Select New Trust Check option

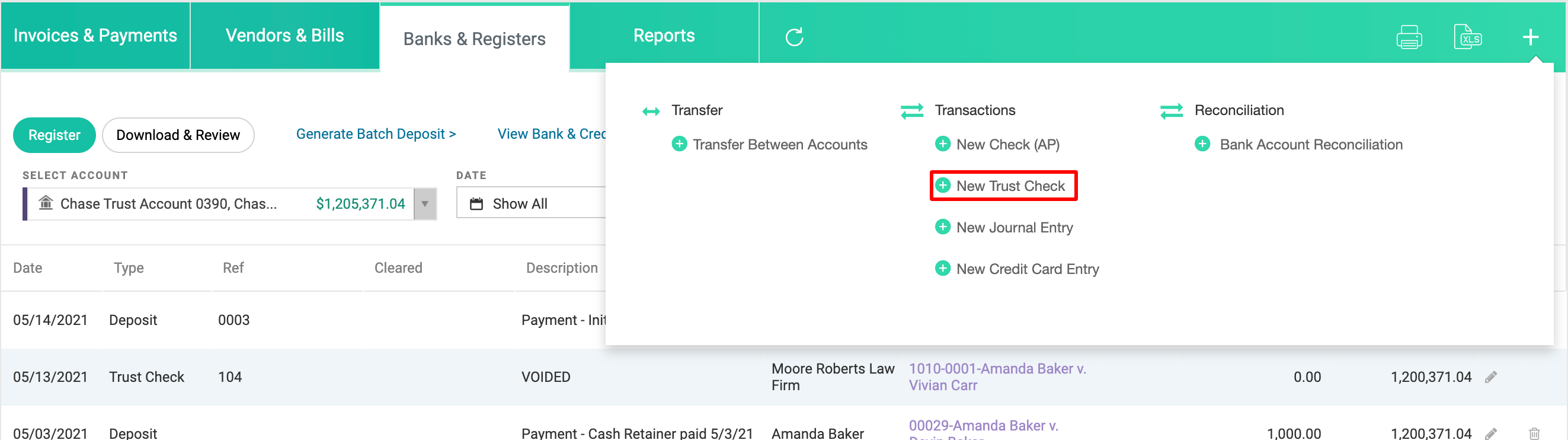(x=1010, y=186)
